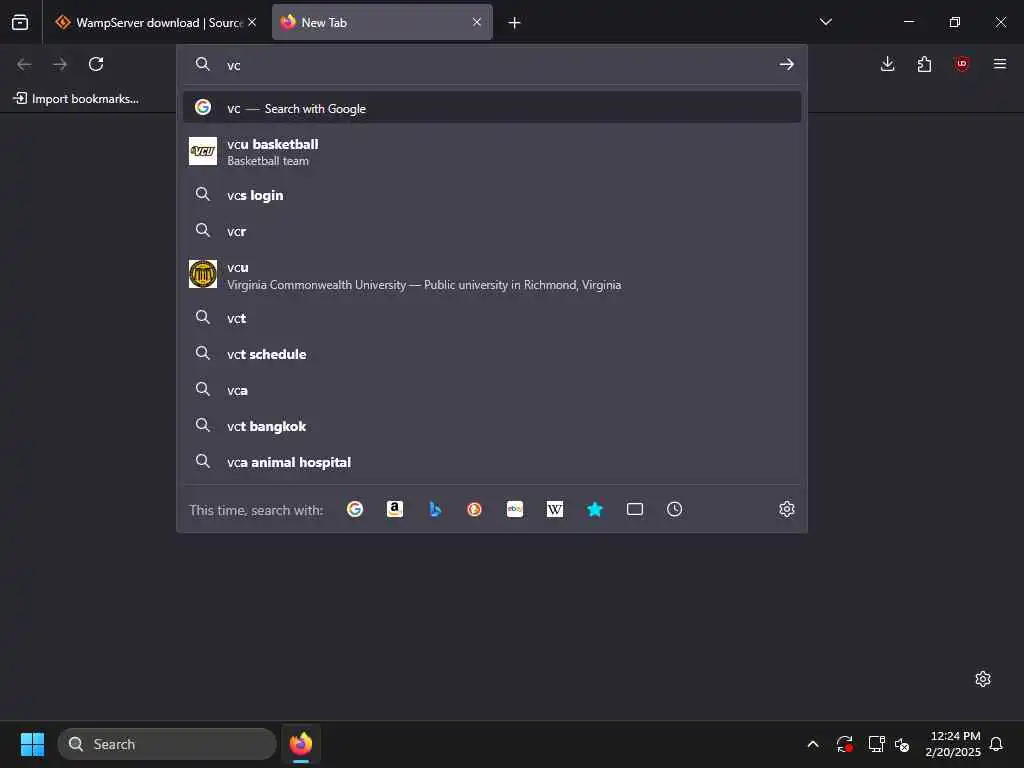
Task: Expand the list all tabs chevron
Action: coord(825,22)
